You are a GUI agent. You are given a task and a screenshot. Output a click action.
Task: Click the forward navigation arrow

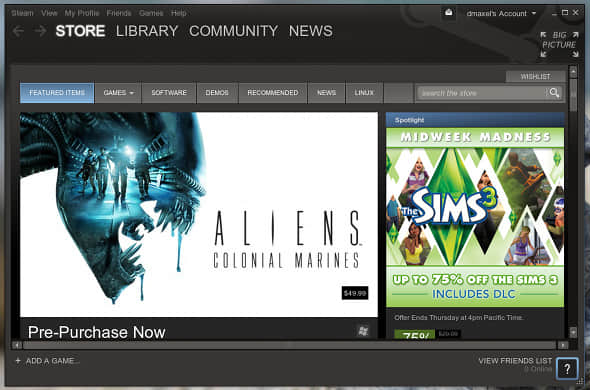[40, 31]
